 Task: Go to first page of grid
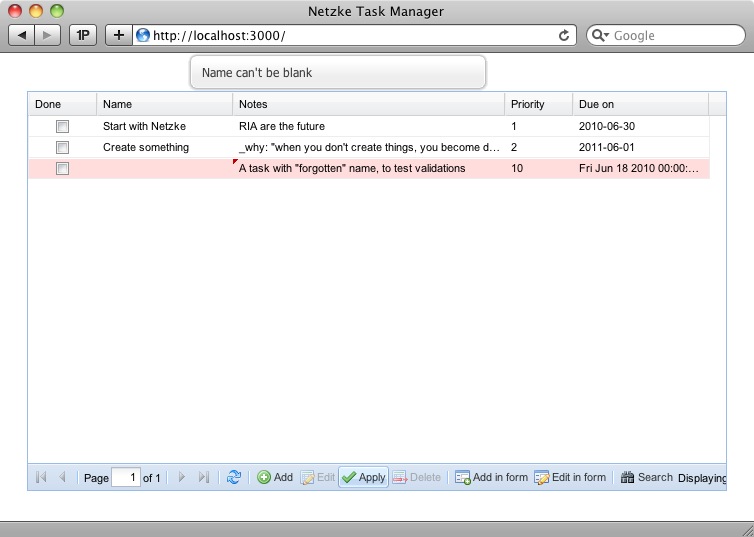(41, 477)
